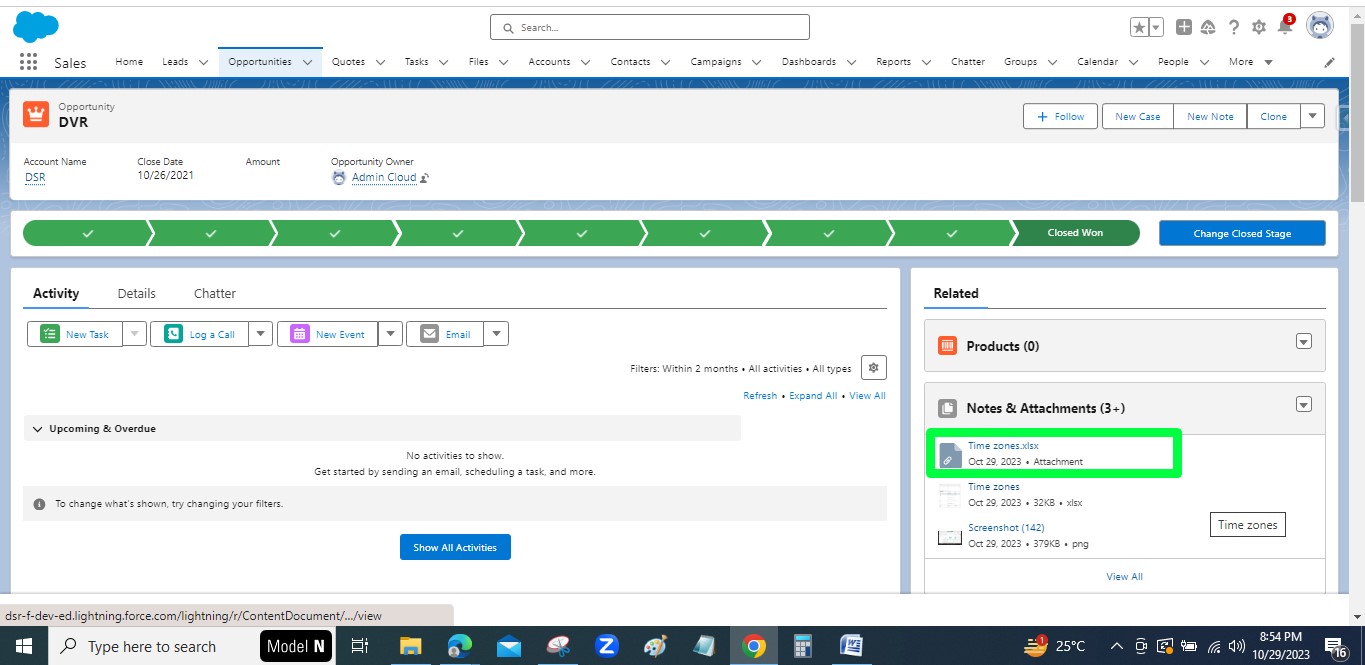
Task: Click the New Task button
Action: (75, 334)
